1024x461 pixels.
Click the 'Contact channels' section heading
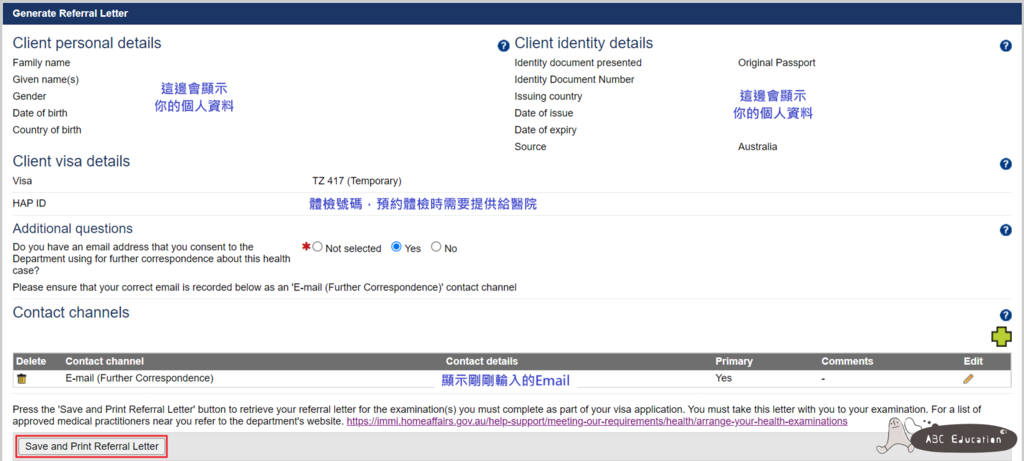pos(71,313)
